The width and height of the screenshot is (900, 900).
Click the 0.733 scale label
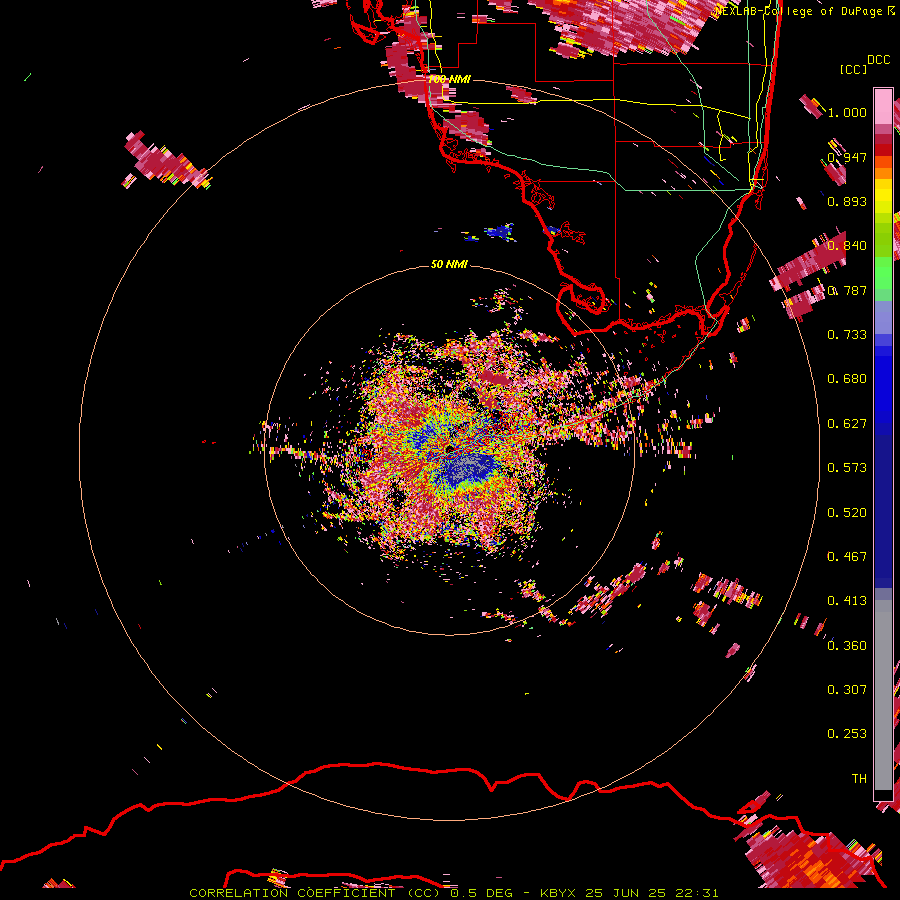(x=847, y=335)
